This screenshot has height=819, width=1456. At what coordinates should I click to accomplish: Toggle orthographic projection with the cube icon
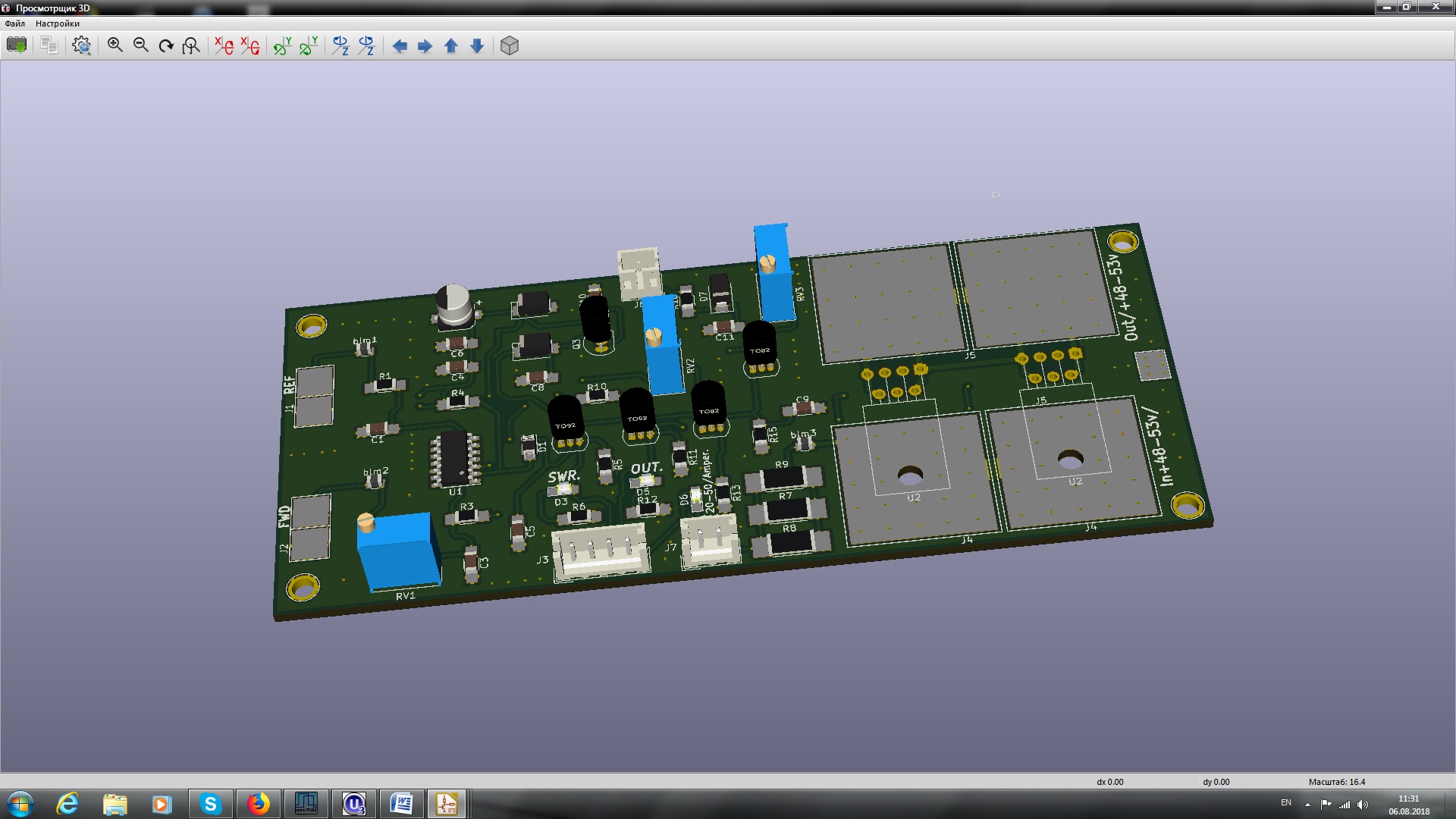pos(510,45)
